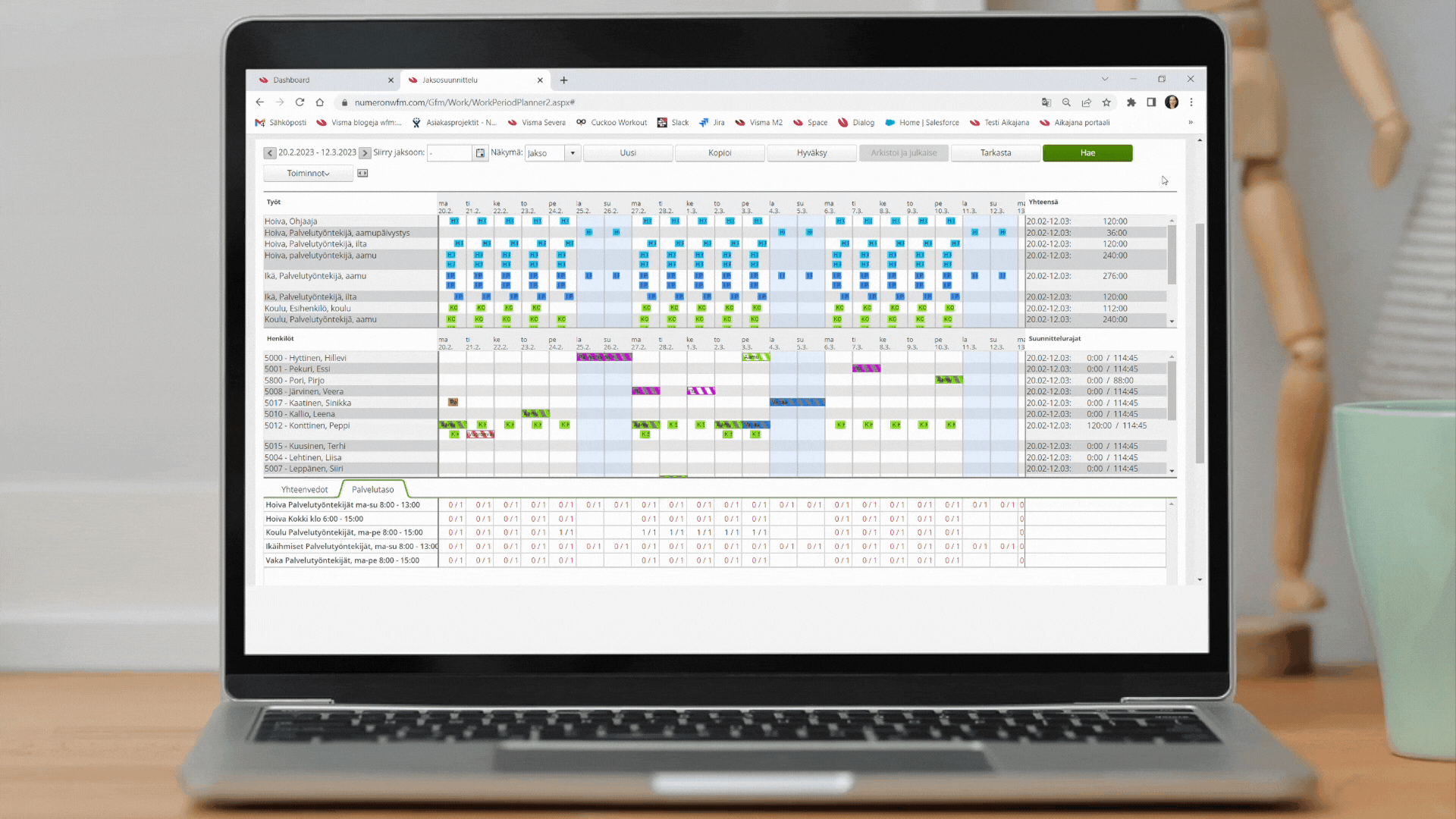Viewport: 1456px width, 819px height.
Task: Click the navigation back arrow icon
Action: [261, 101]
